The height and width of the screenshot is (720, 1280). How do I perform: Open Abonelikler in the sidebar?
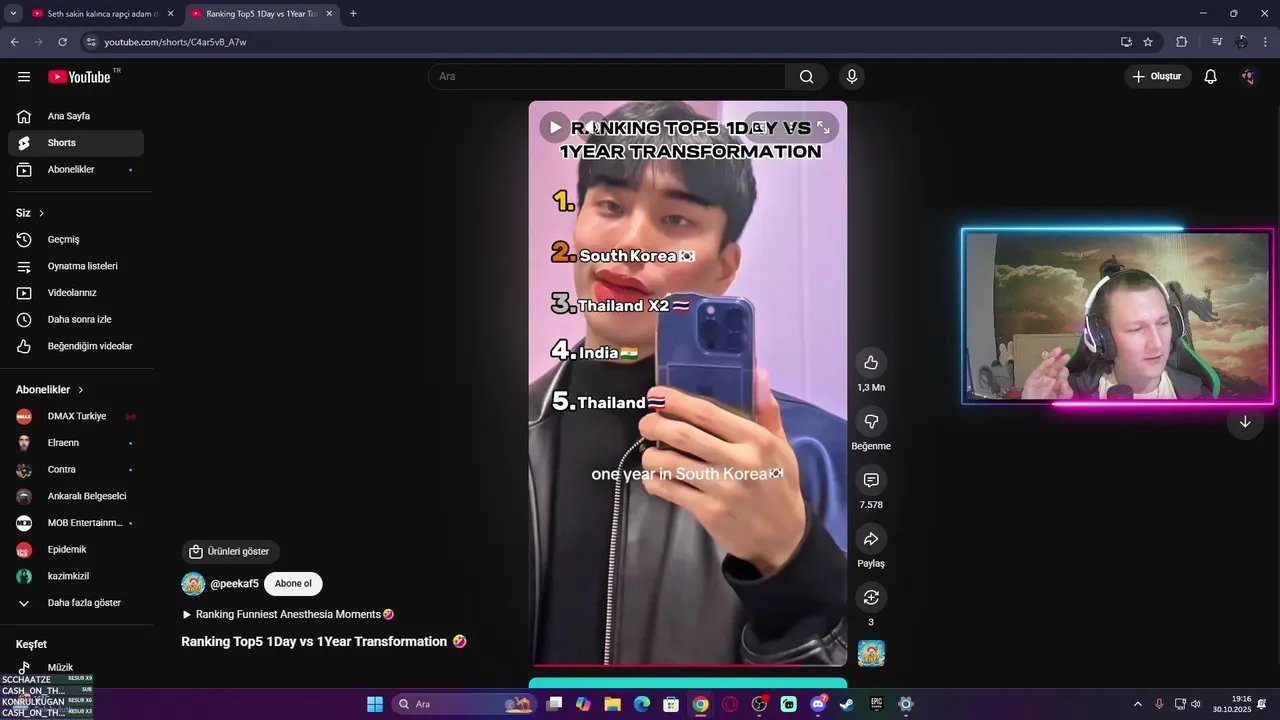point(76,170)
